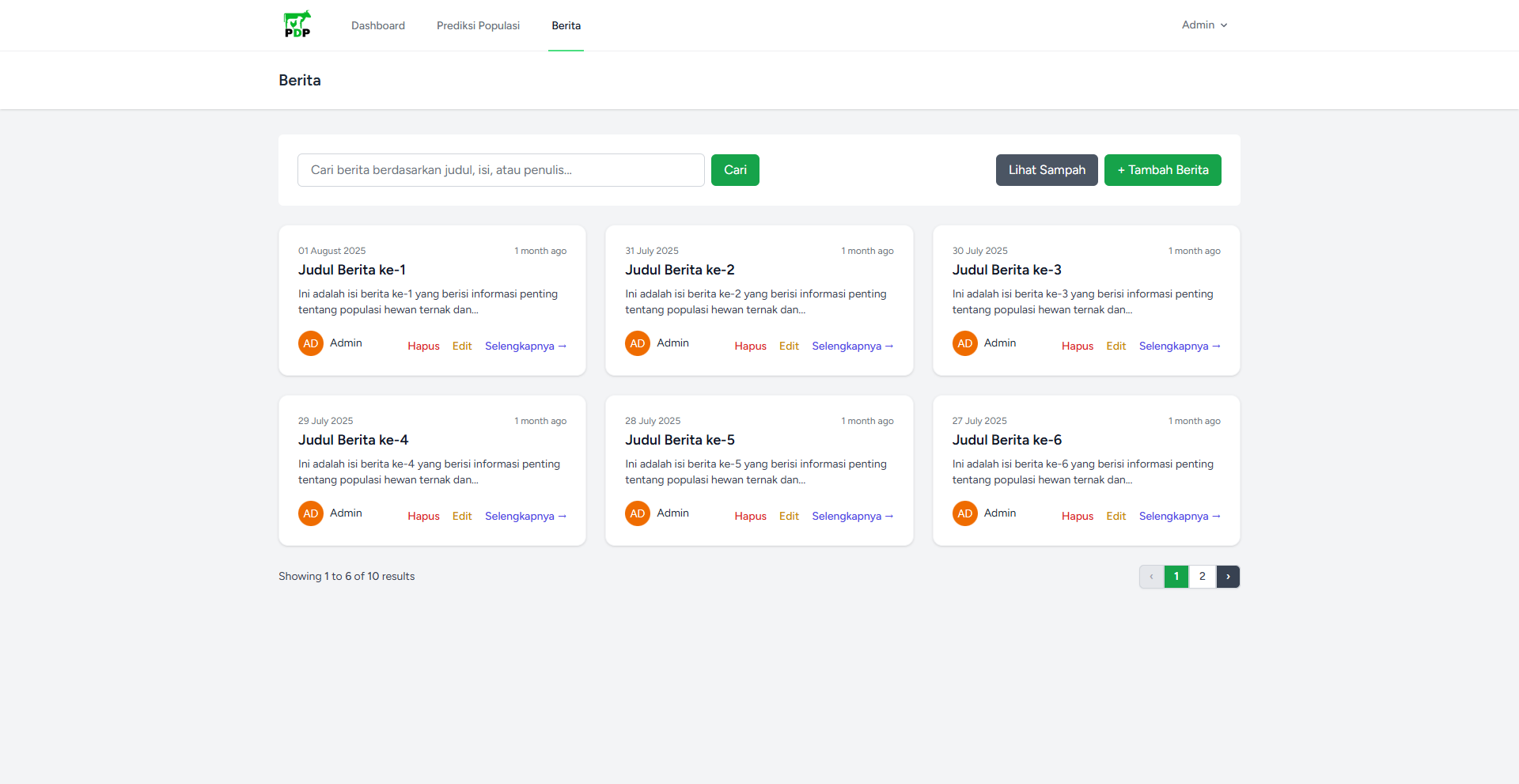This screenshot has width=1519, height=784.
Task: Edit Judul Berita ke-4
Action: 462,516
